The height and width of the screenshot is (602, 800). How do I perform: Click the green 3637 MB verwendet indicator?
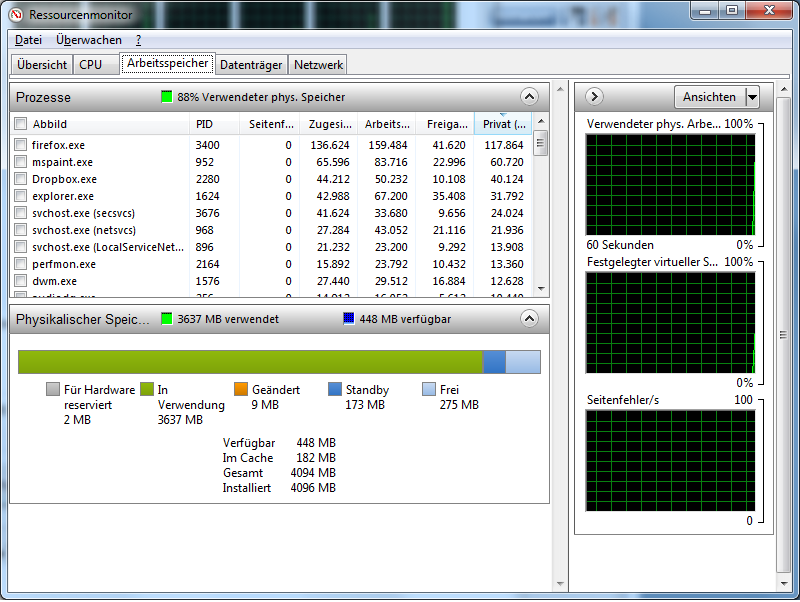point(166,319)
